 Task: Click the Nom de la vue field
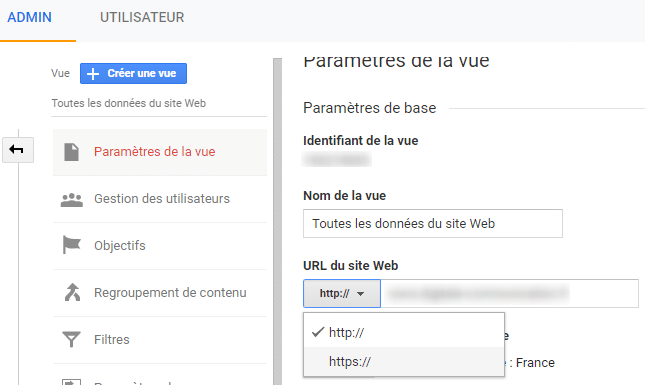click(433, 223)
